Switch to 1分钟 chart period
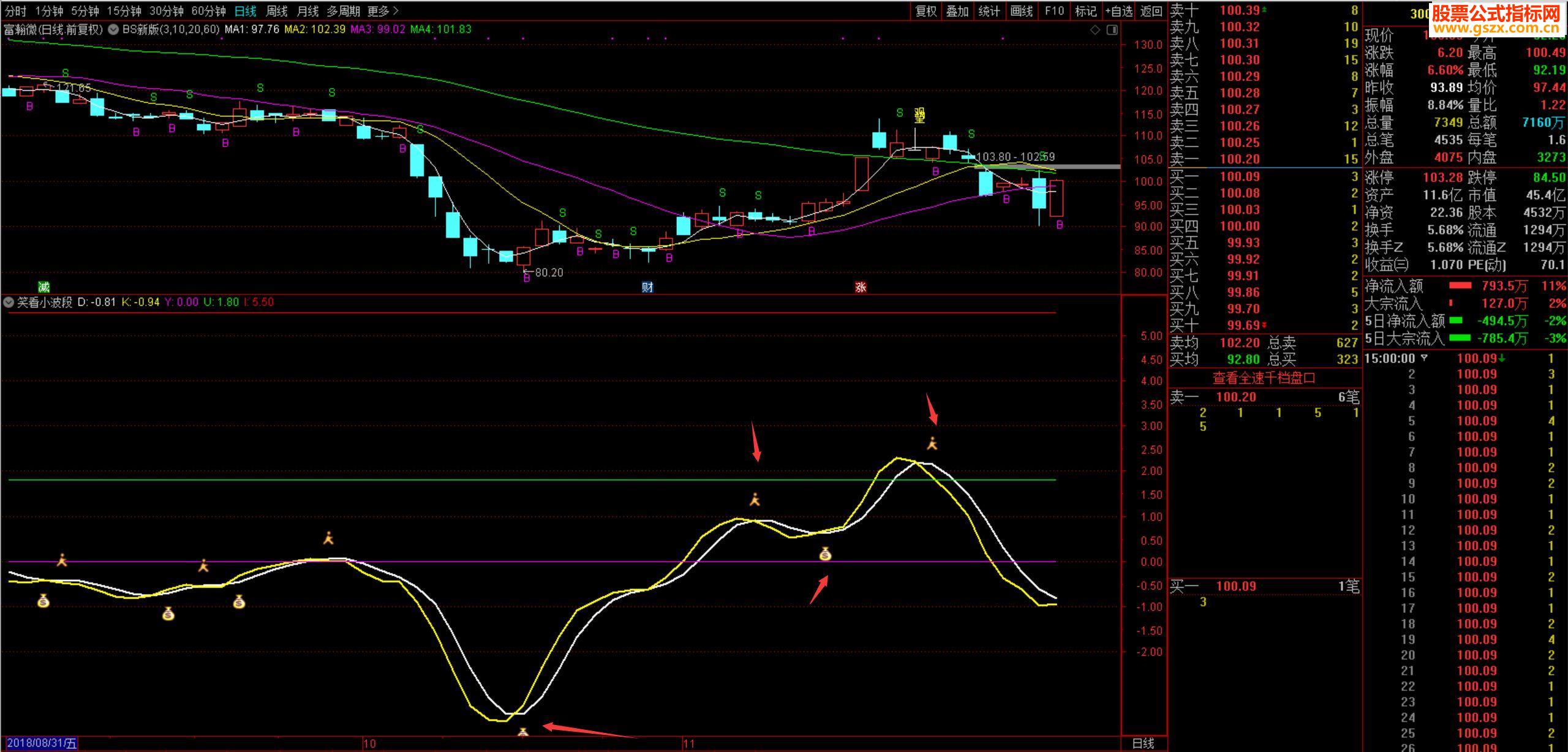The width and height of the screenshot is (1568, 752). [49, 11]
